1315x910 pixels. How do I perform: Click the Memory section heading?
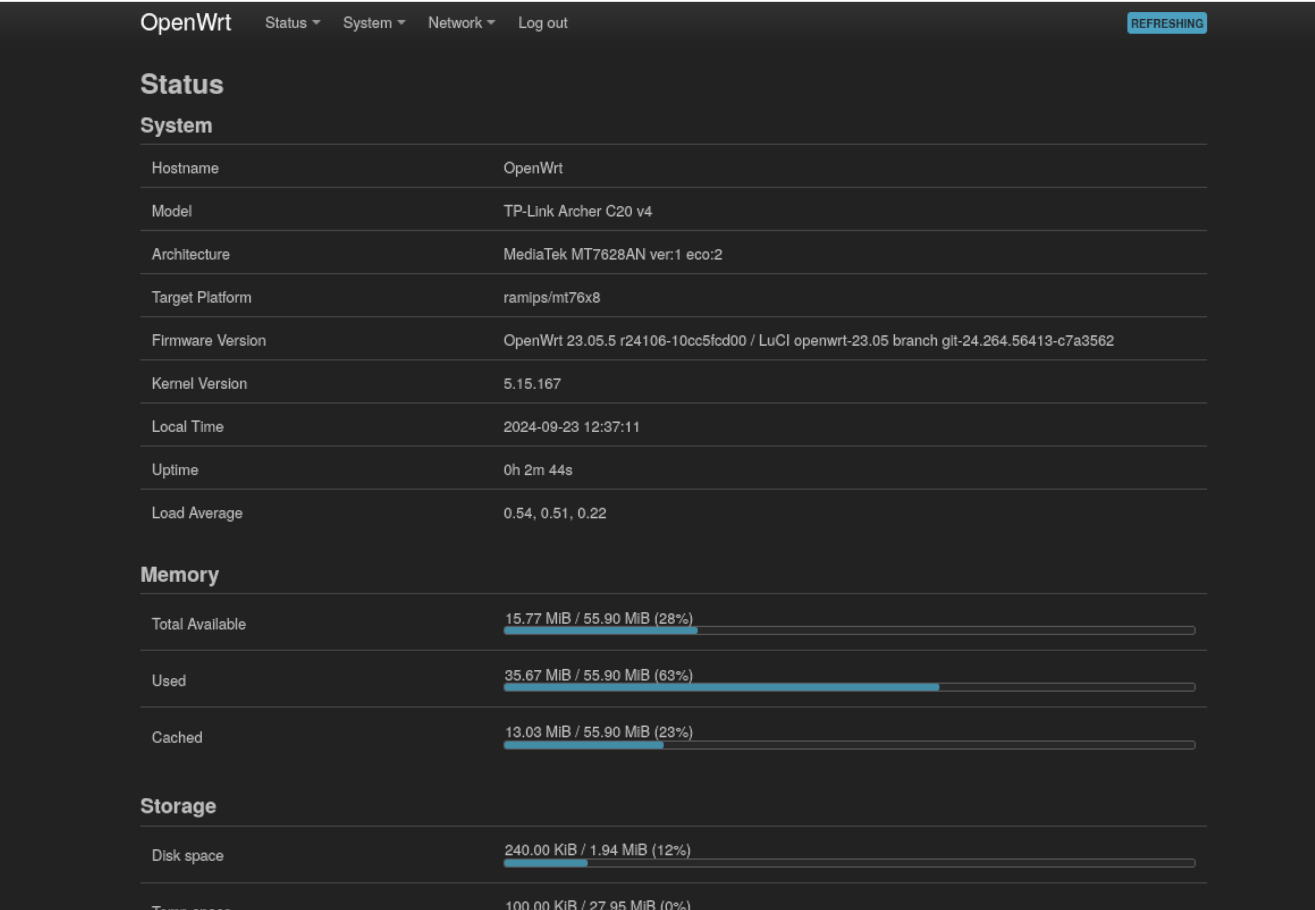coord(180,575)
